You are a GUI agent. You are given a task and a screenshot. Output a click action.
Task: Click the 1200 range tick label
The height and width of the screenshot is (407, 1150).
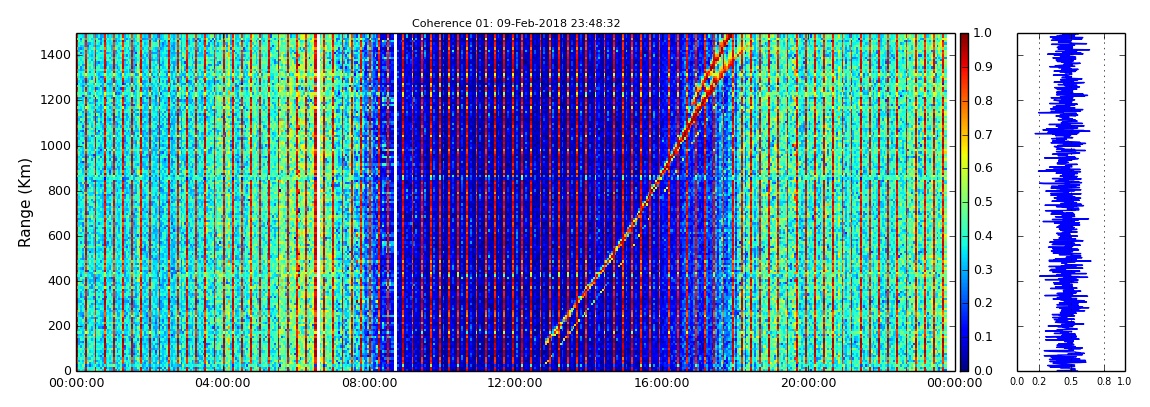[x=55, y=100]
